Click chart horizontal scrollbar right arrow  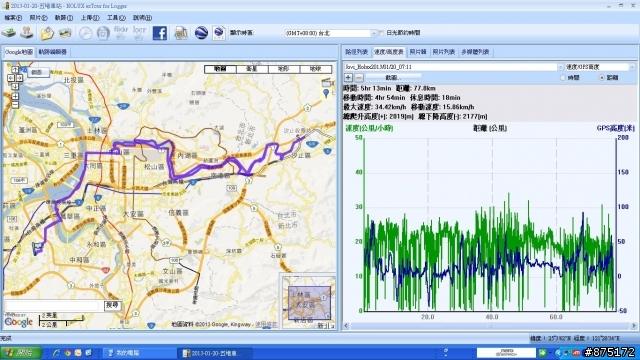634,326
